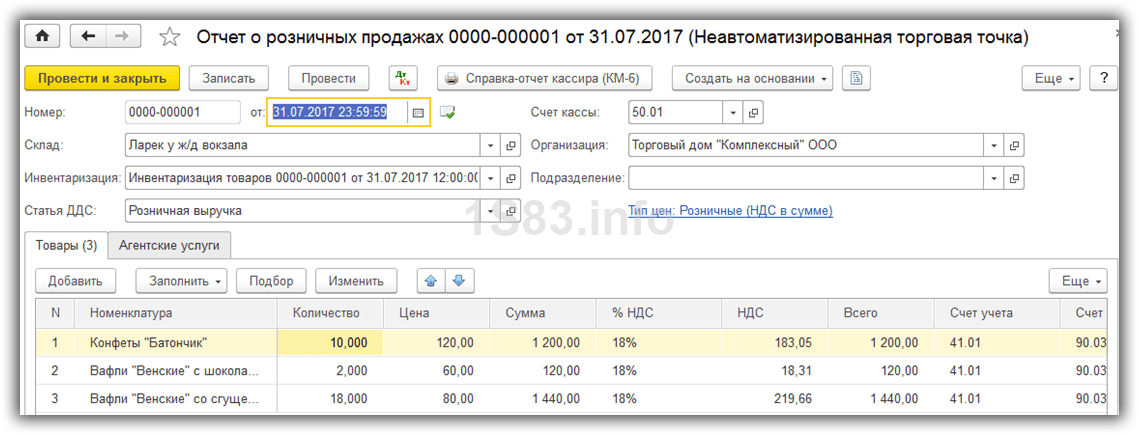The width and height of the screenshot is (1139, 435).
Task: Click the Склад field Ларек у ж/д вокзала
Action: click(x=302, y=145)
